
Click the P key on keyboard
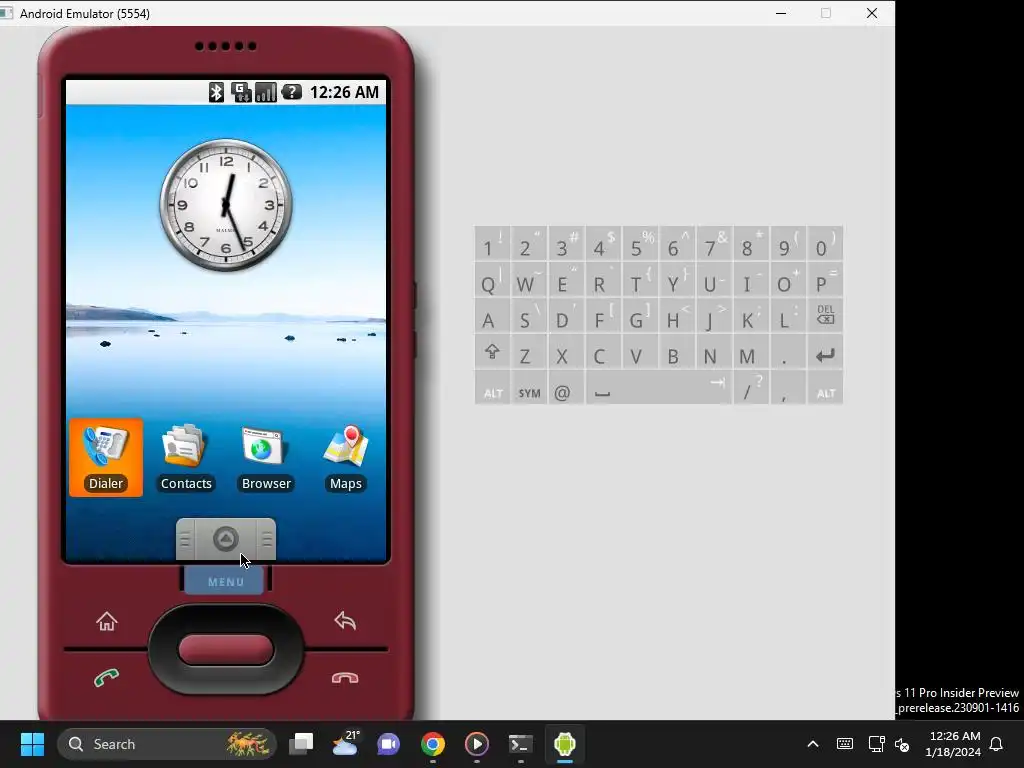click(x=825, y=280)
